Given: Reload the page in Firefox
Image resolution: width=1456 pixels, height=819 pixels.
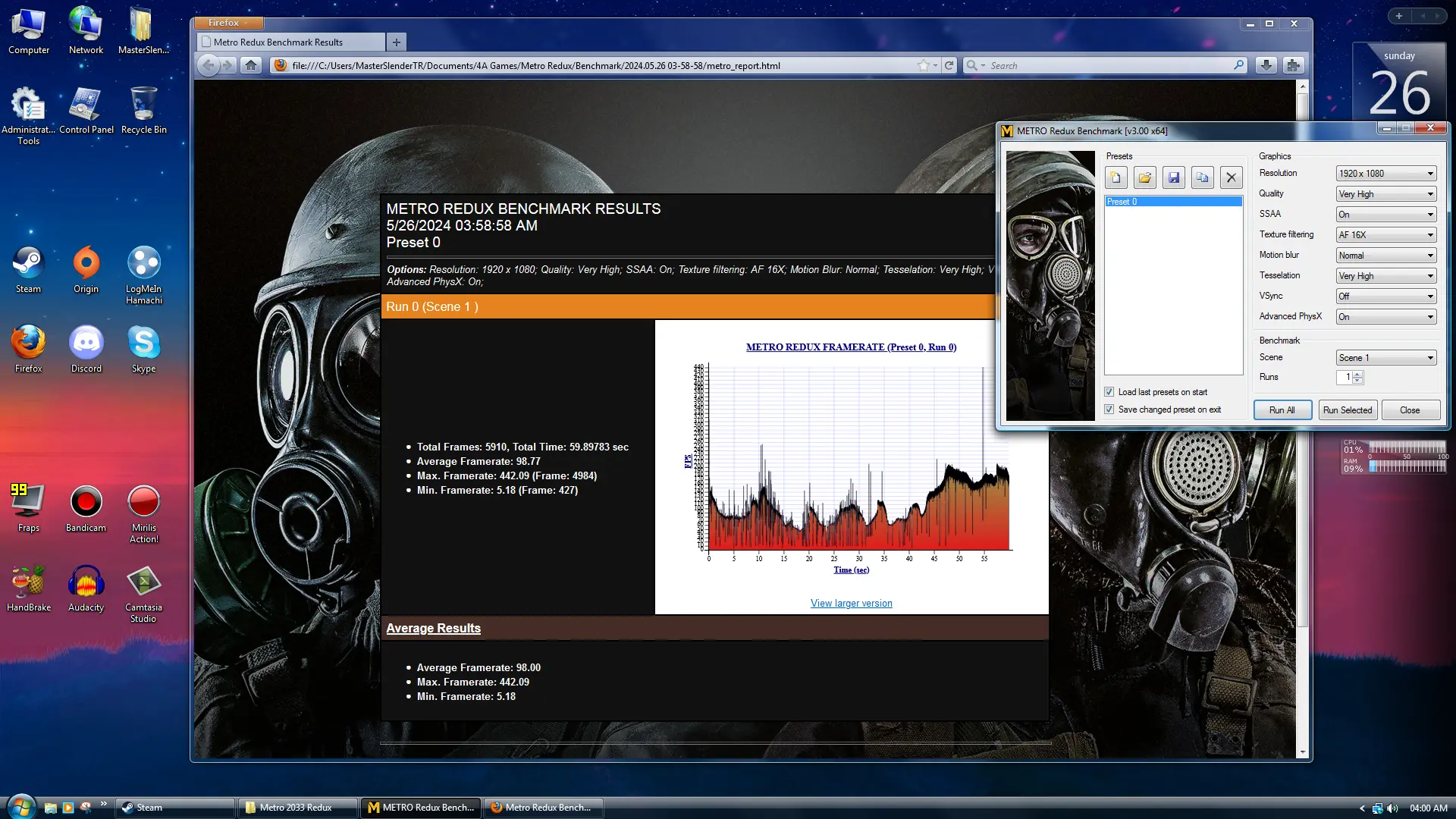Looking at the screenshot, I should 949,65.
